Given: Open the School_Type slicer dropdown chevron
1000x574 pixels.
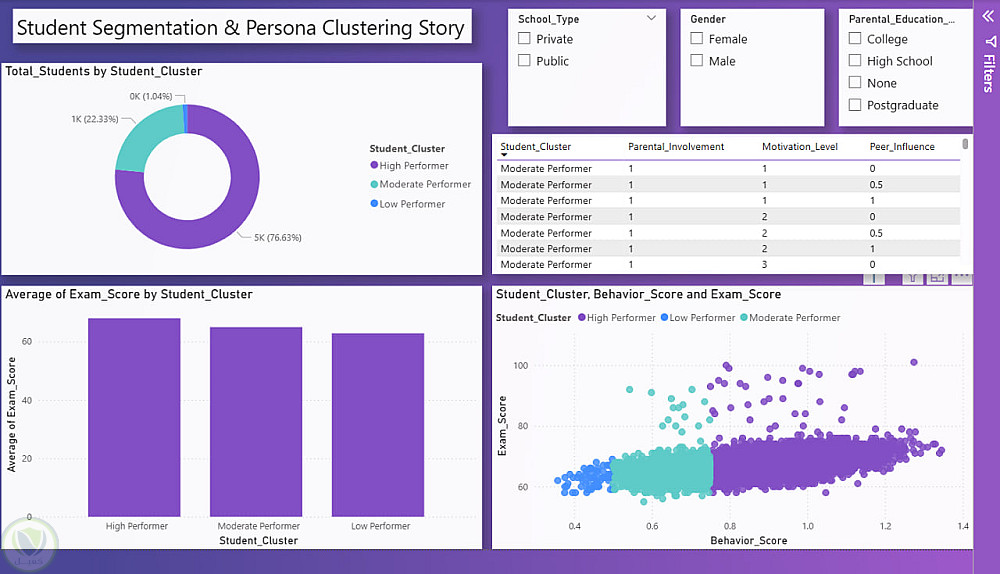Looking at the screenshot, I should click(x=651, y=18).
